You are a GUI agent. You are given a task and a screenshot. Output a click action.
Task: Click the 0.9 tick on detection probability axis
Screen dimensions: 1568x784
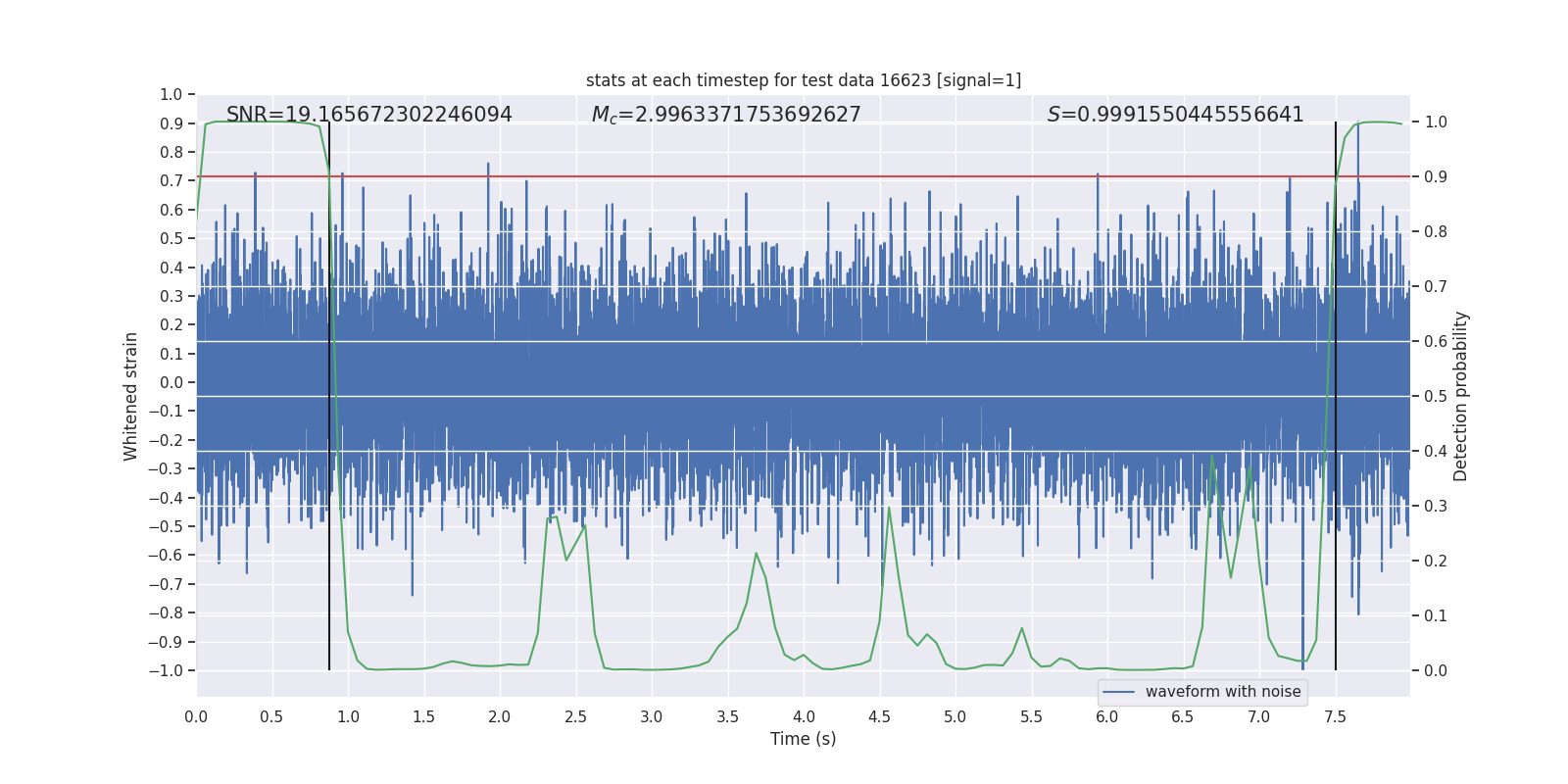click(1436, 177)
